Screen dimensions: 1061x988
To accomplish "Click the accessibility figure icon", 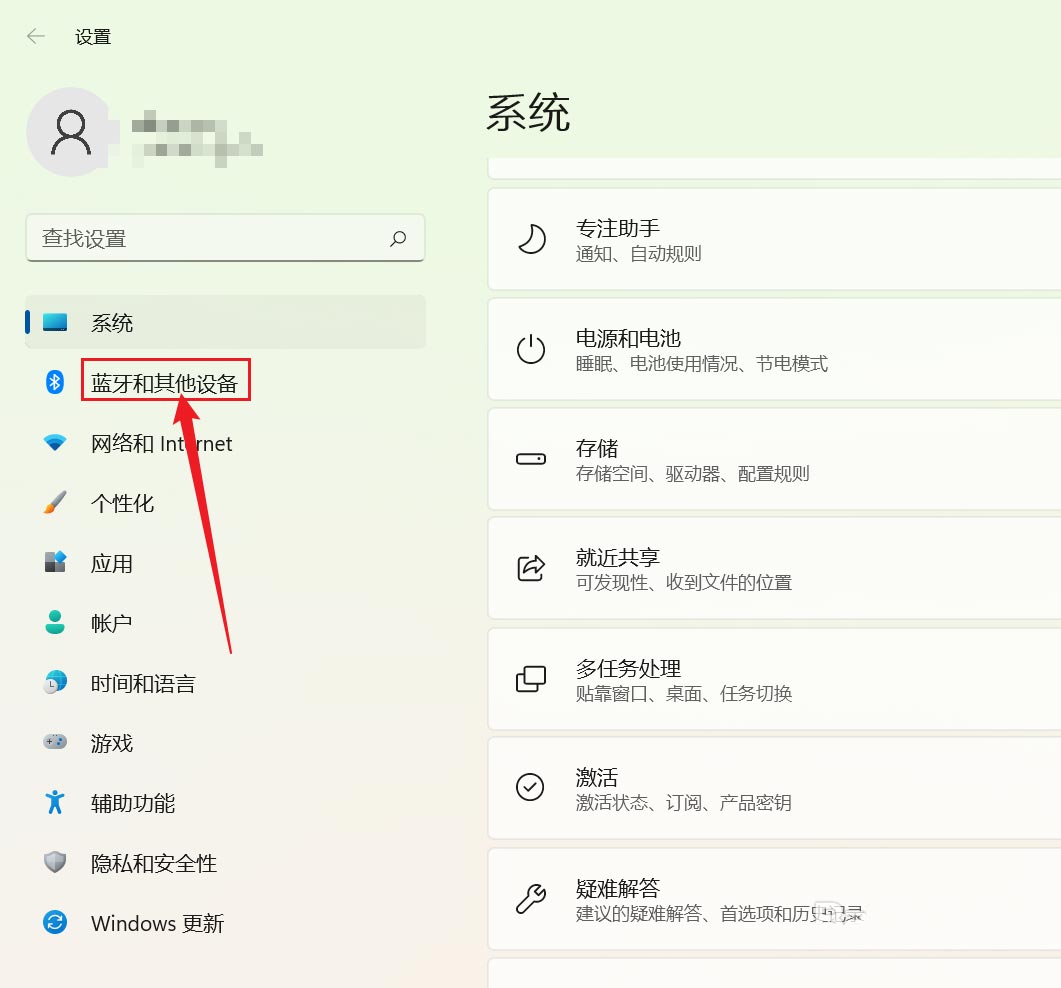I will pyautogui.click(x=55, y=802).
